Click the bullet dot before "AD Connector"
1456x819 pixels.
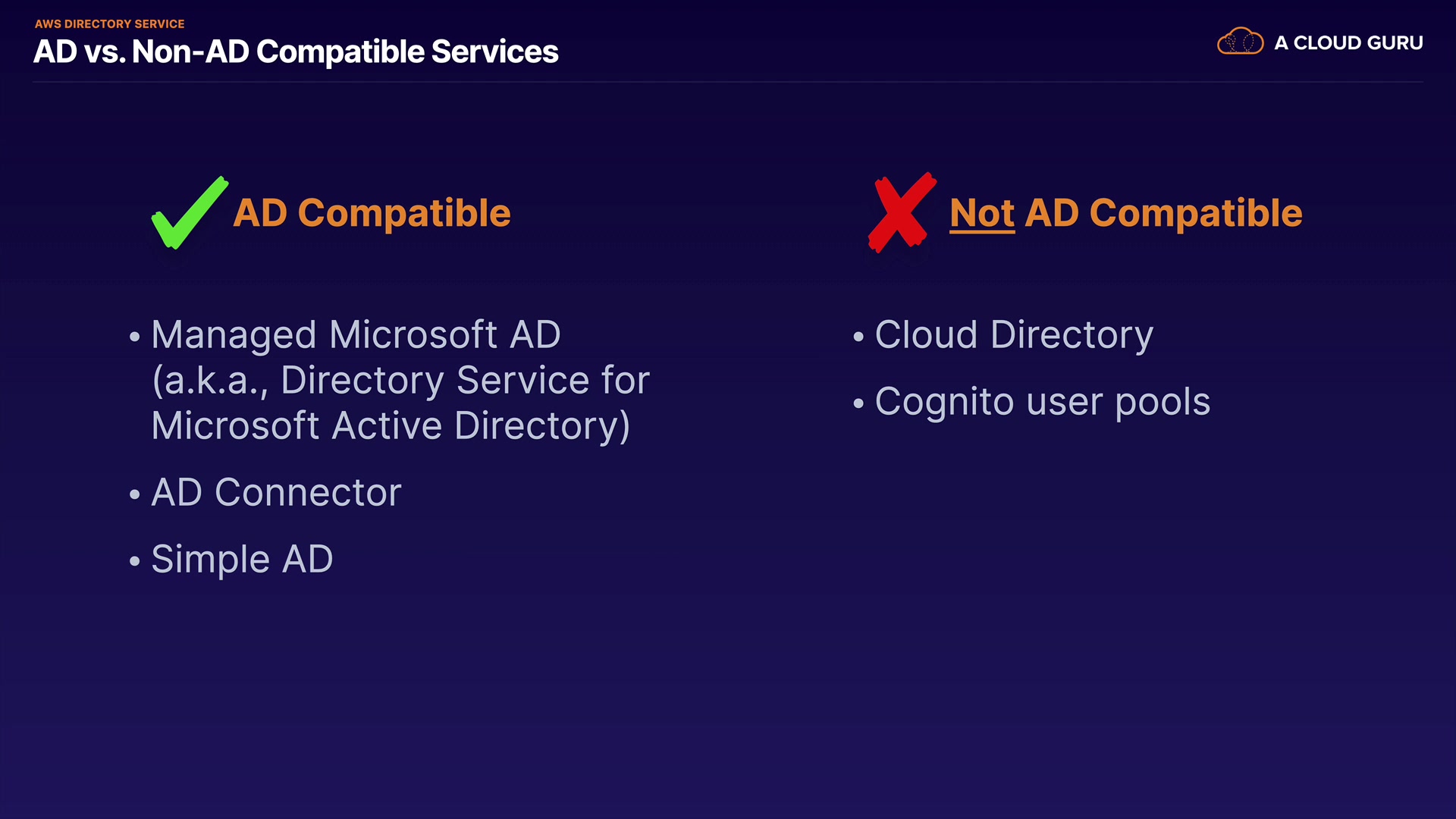click(135, 494)
